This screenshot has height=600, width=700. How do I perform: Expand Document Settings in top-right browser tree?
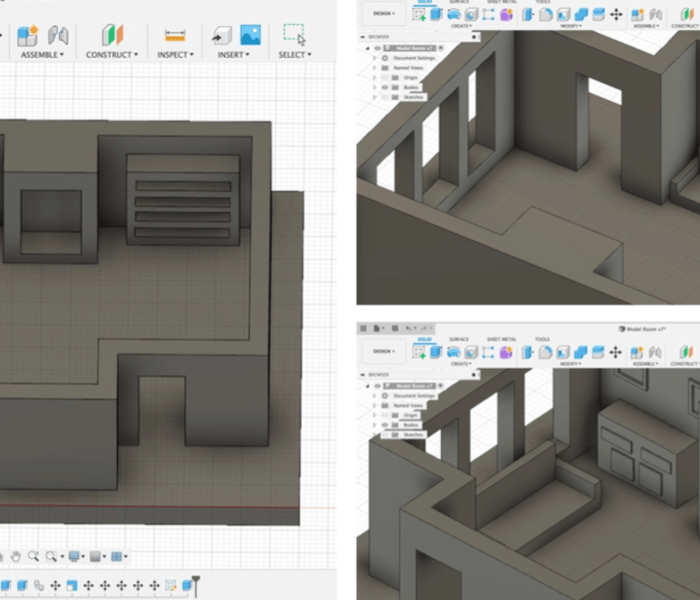pyautogui.click(x=374, y=58)
